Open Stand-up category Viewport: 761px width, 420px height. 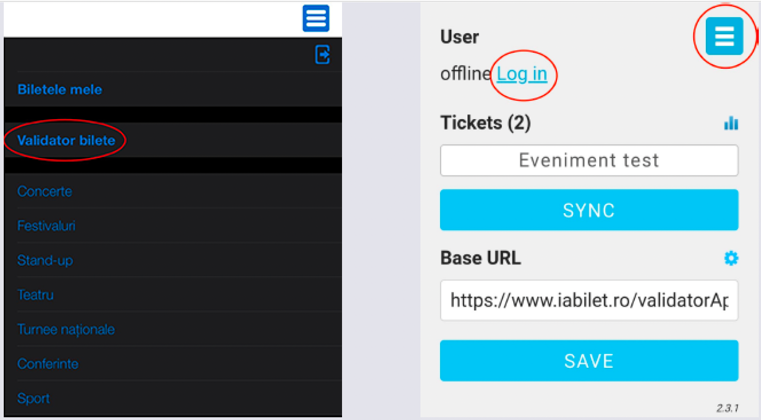45,260
